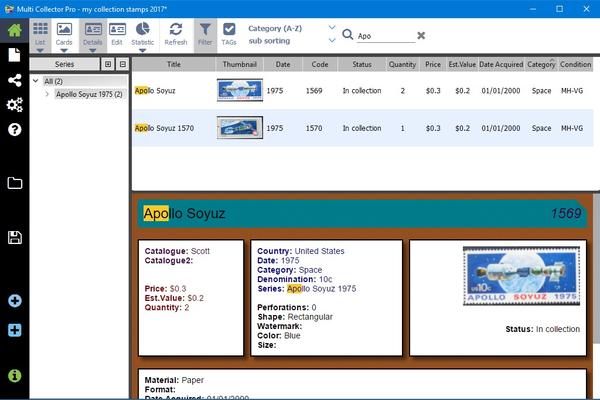Image resolution: width=600 pixels, height=400 pixels.
Task: Sort by Code column header
Action: pos(320,64)
